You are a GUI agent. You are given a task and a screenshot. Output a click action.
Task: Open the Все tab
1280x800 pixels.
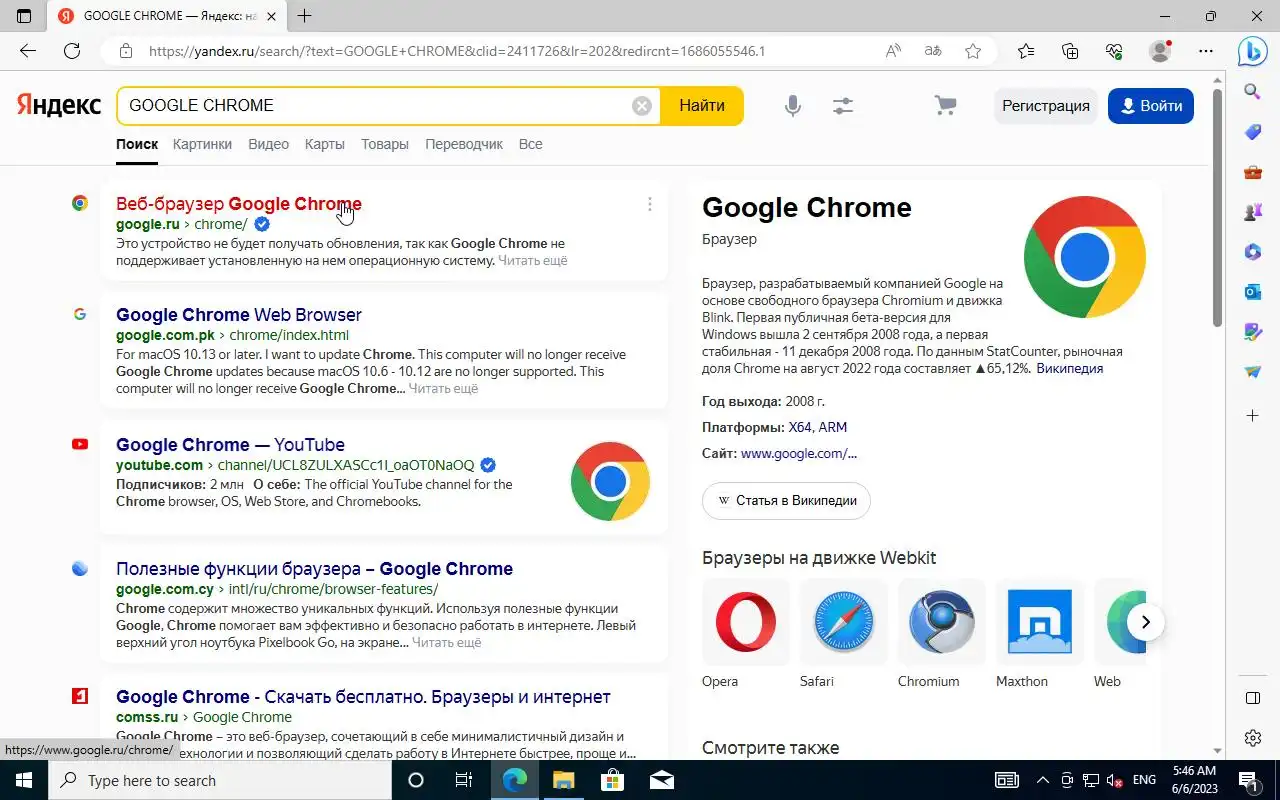tap(531, 144)
